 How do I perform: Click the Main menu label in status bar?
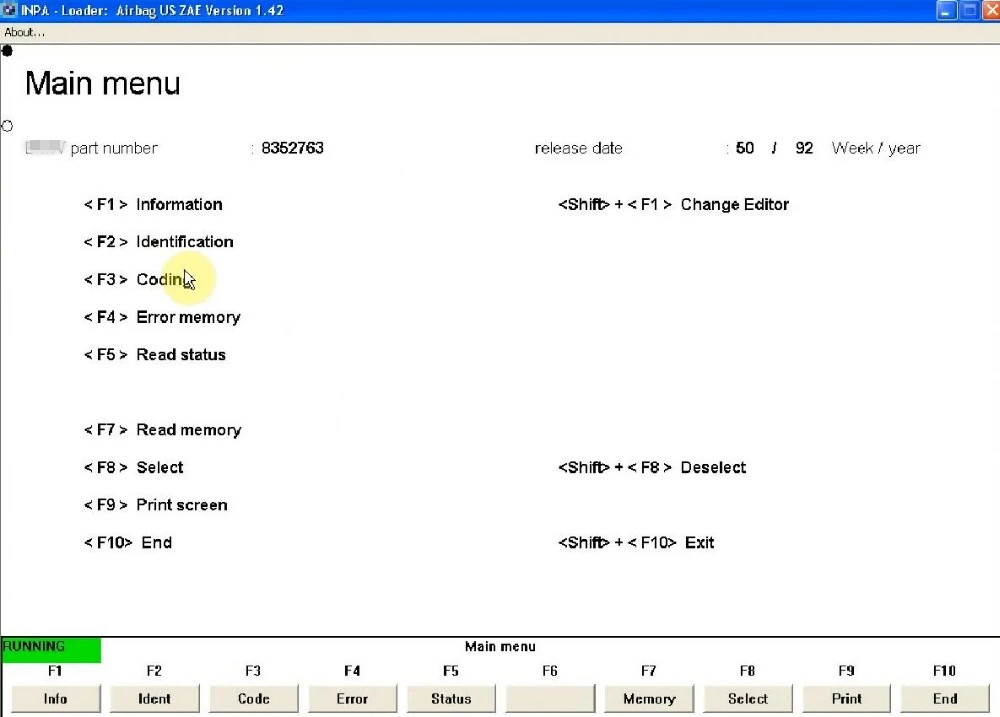tap(500, 646)
